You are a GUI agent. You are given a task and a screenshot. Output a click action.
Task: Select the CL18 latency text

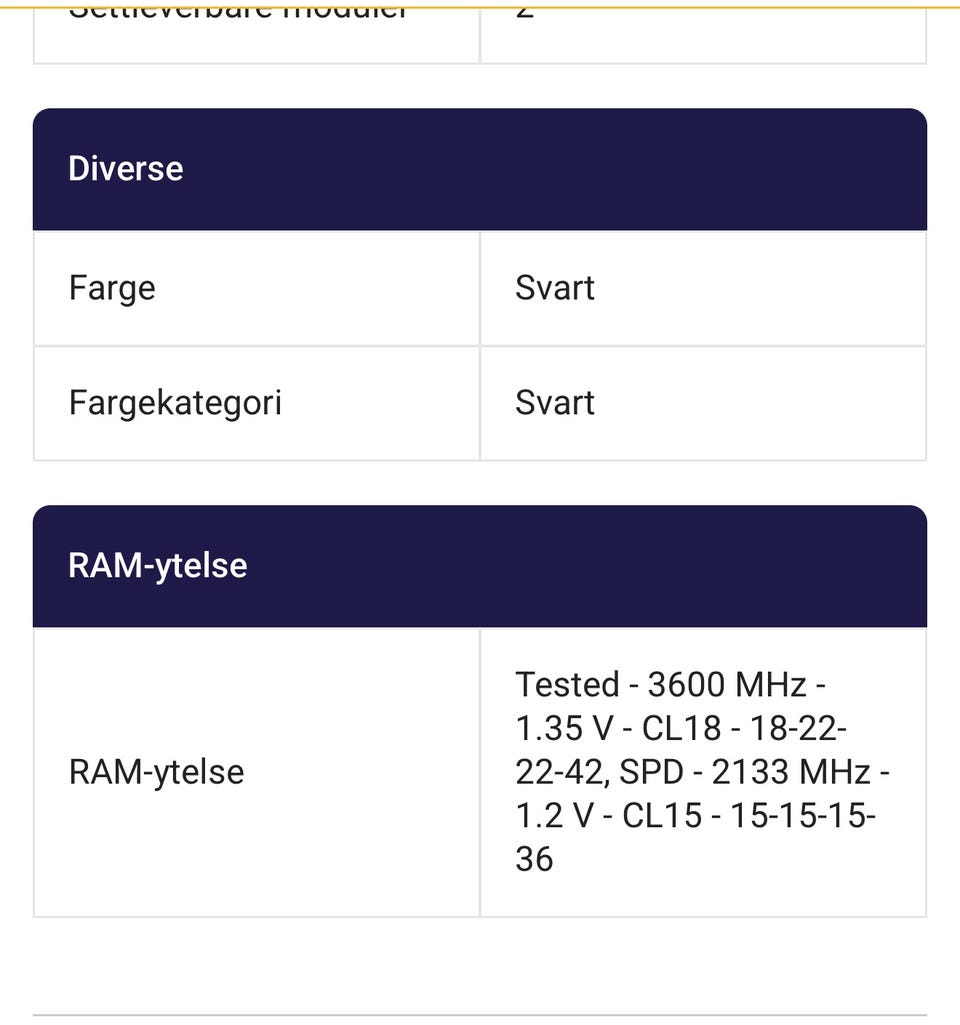tap(681, 729)
